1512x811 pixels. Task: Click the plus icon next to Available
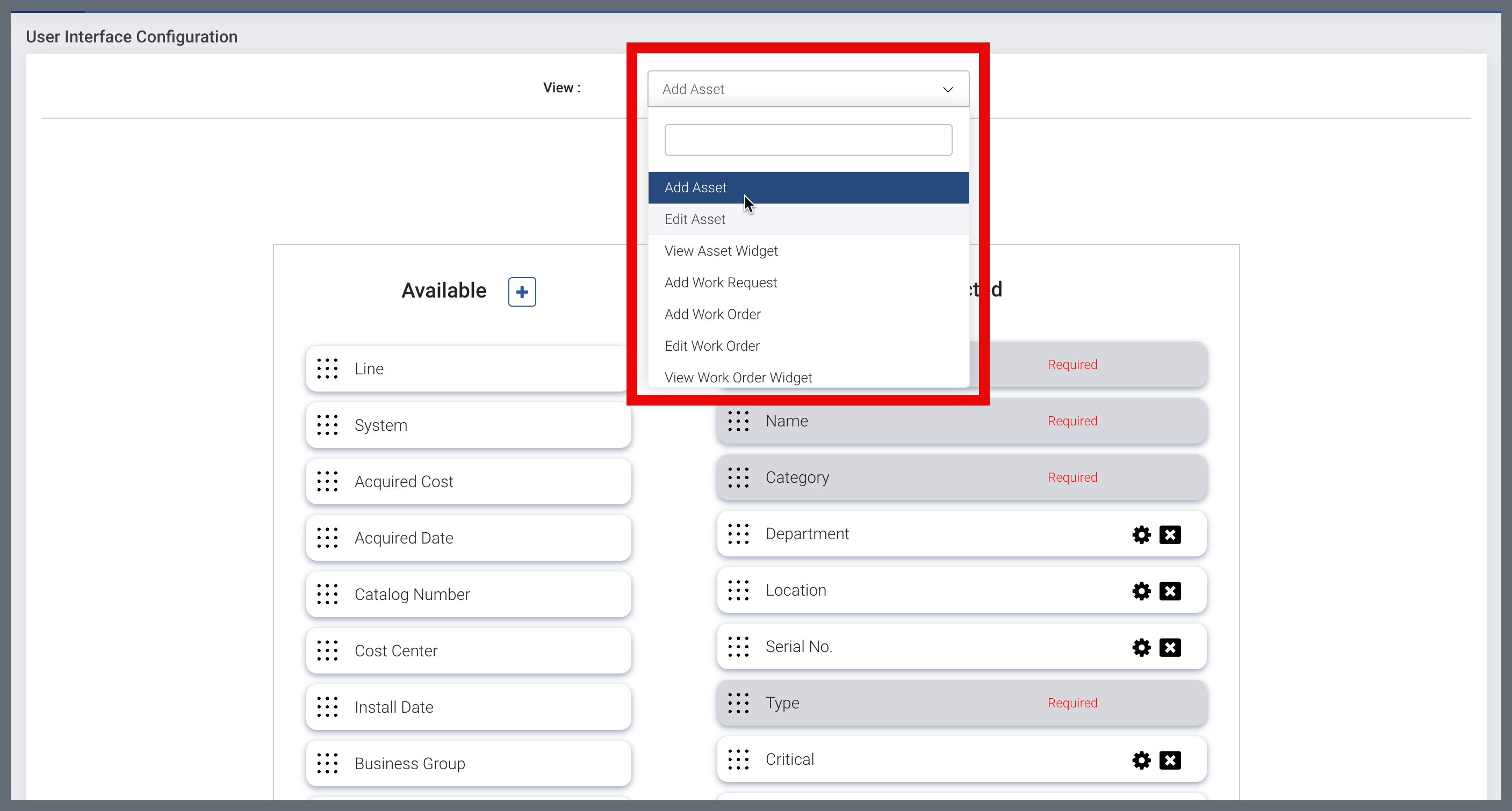click(x=522, y=292)
